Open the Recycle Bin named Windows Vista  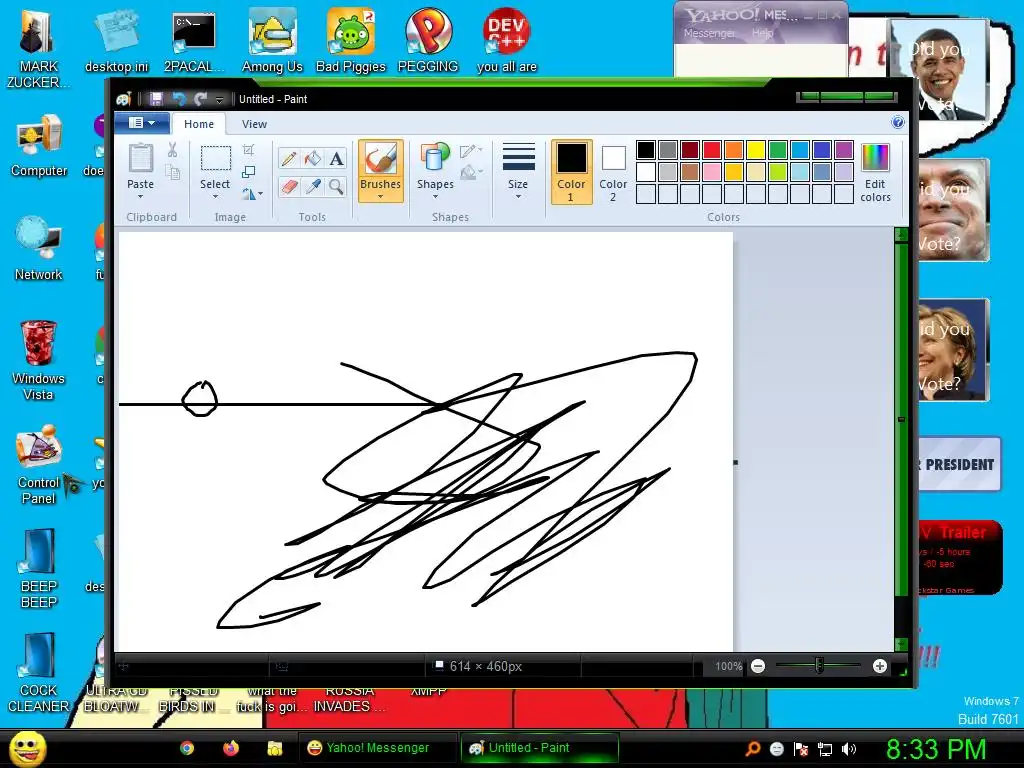click(x=39, y=360)
